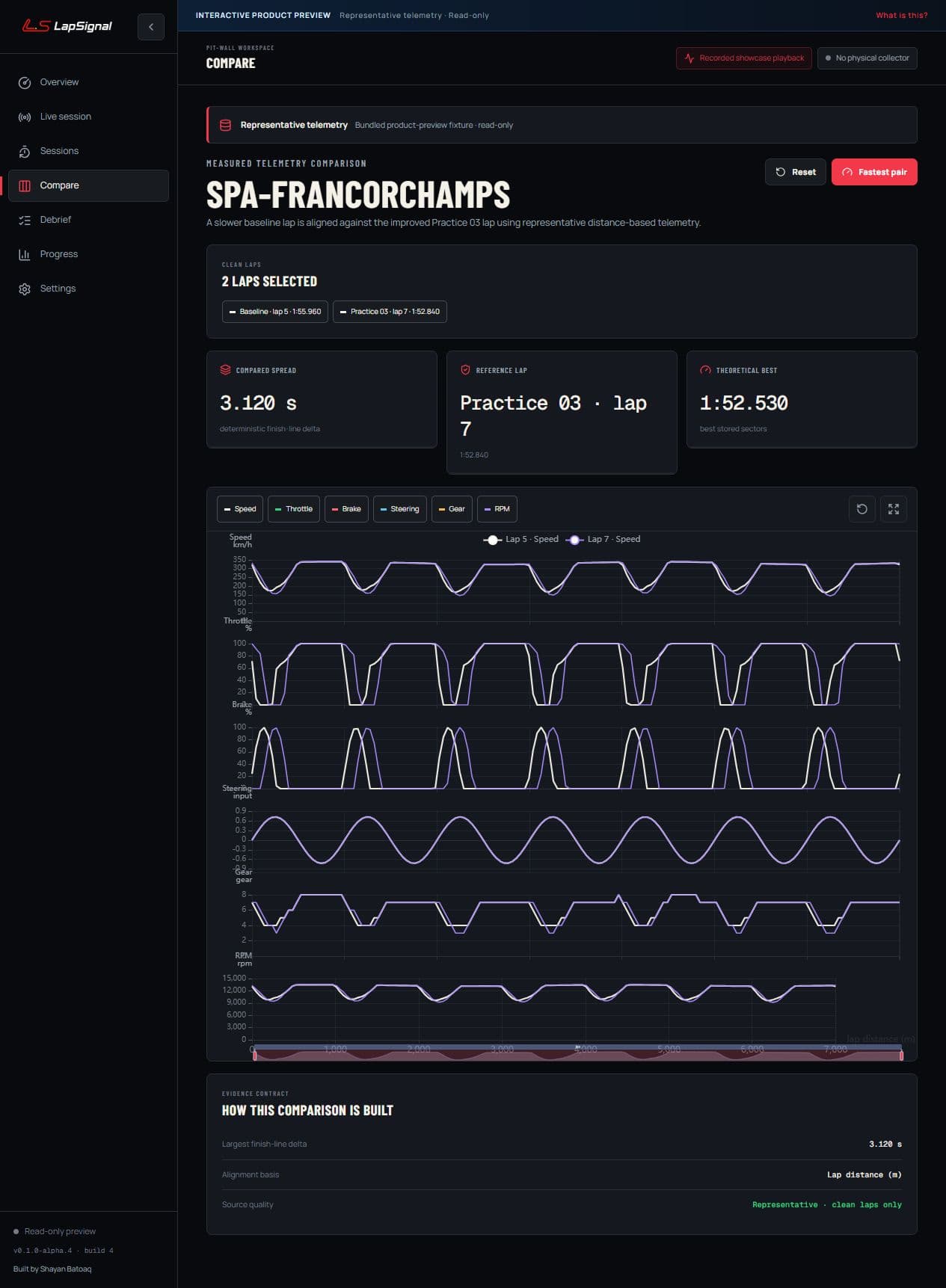Click the Fastest pair button

click(874, 172)
